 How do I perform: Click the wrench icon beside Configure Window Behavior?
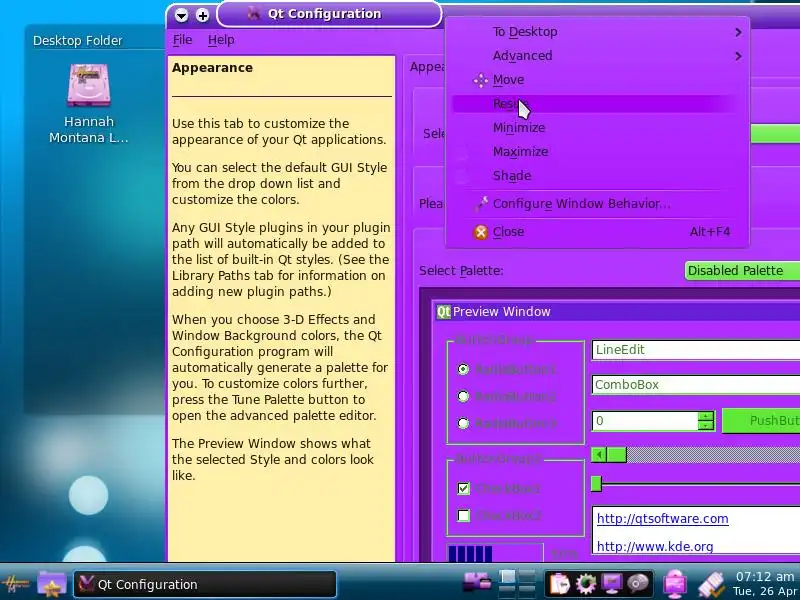tap(481, 204)
